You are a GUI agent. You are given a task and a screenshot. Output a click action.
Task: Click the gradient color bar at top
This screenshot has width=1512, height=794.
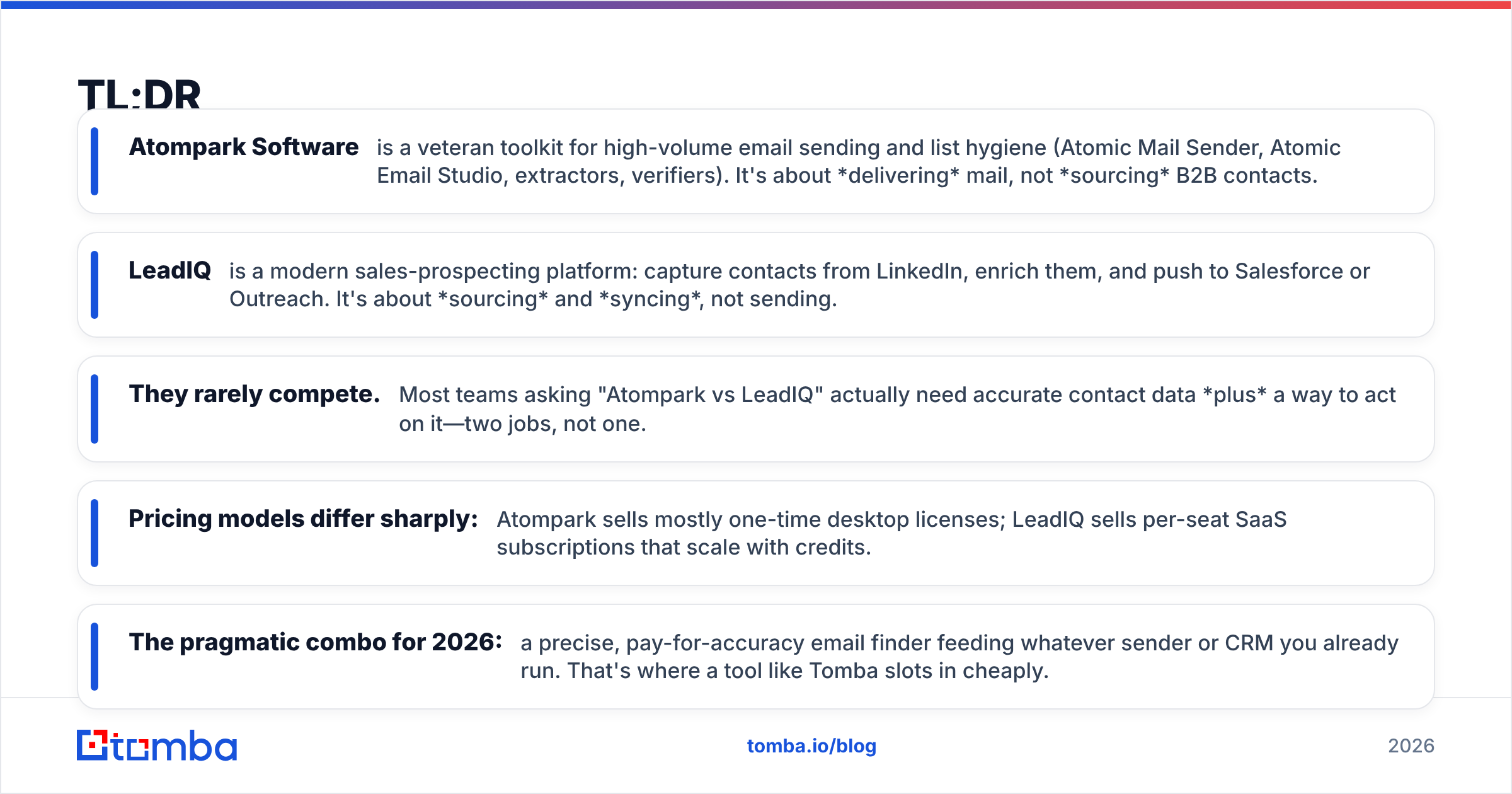pos(756,4)
